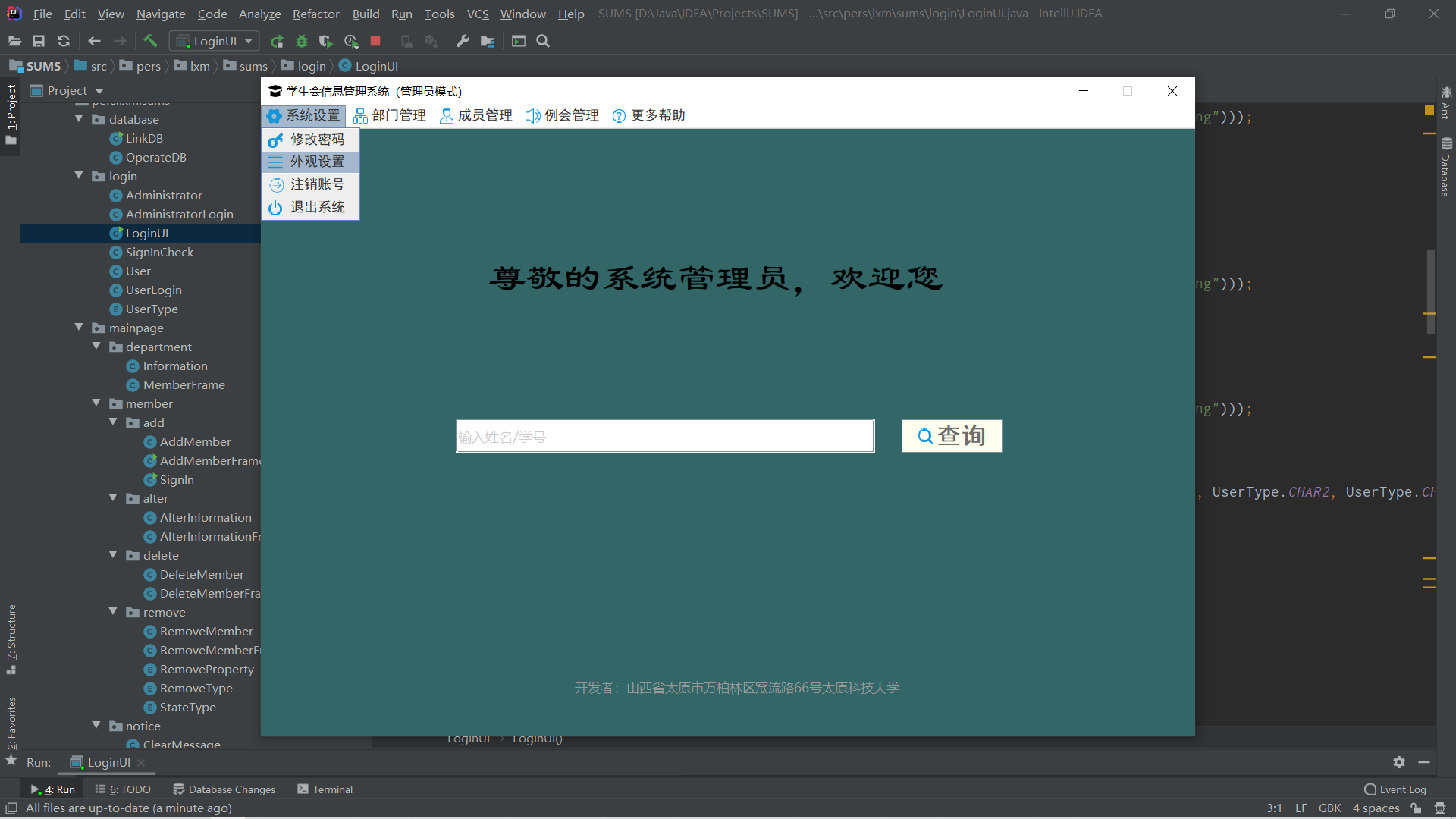Open the LoginUI run configuration dropdown
1456x819 pixels.
tap(215, 41)
